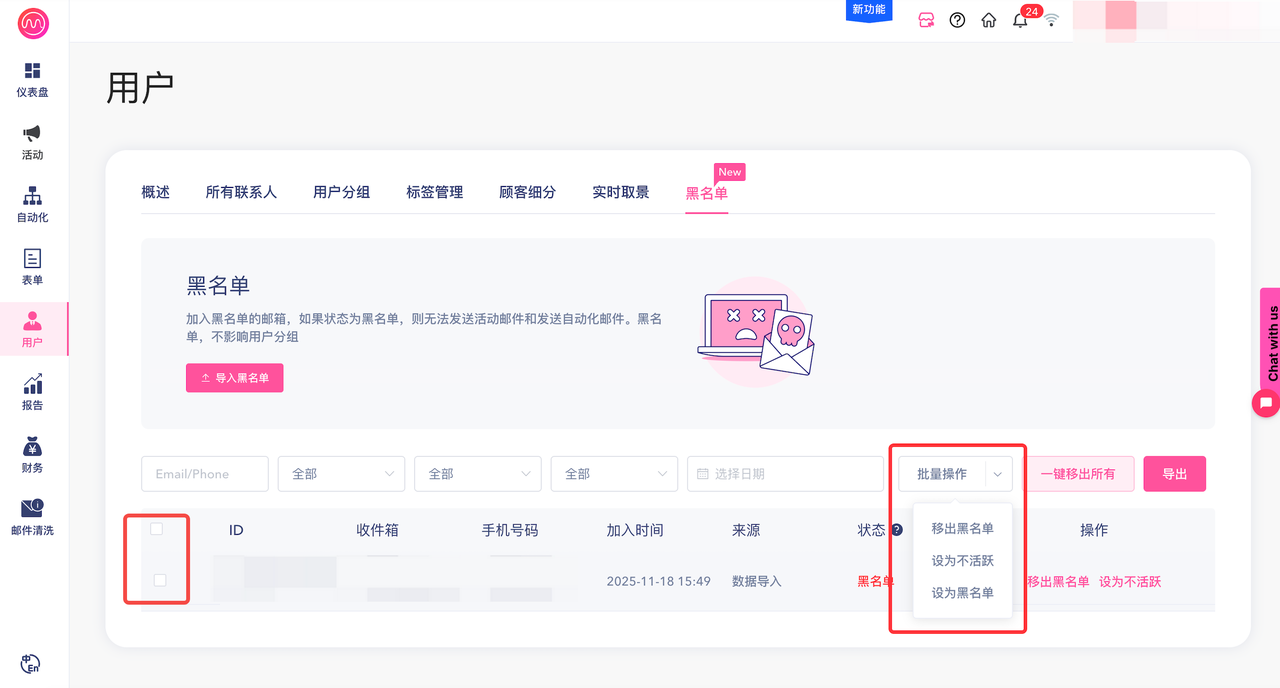This screenshot has height=688, width=1280.
Task: Open the first 全部 filter dropdown
Action: point(341,474)
